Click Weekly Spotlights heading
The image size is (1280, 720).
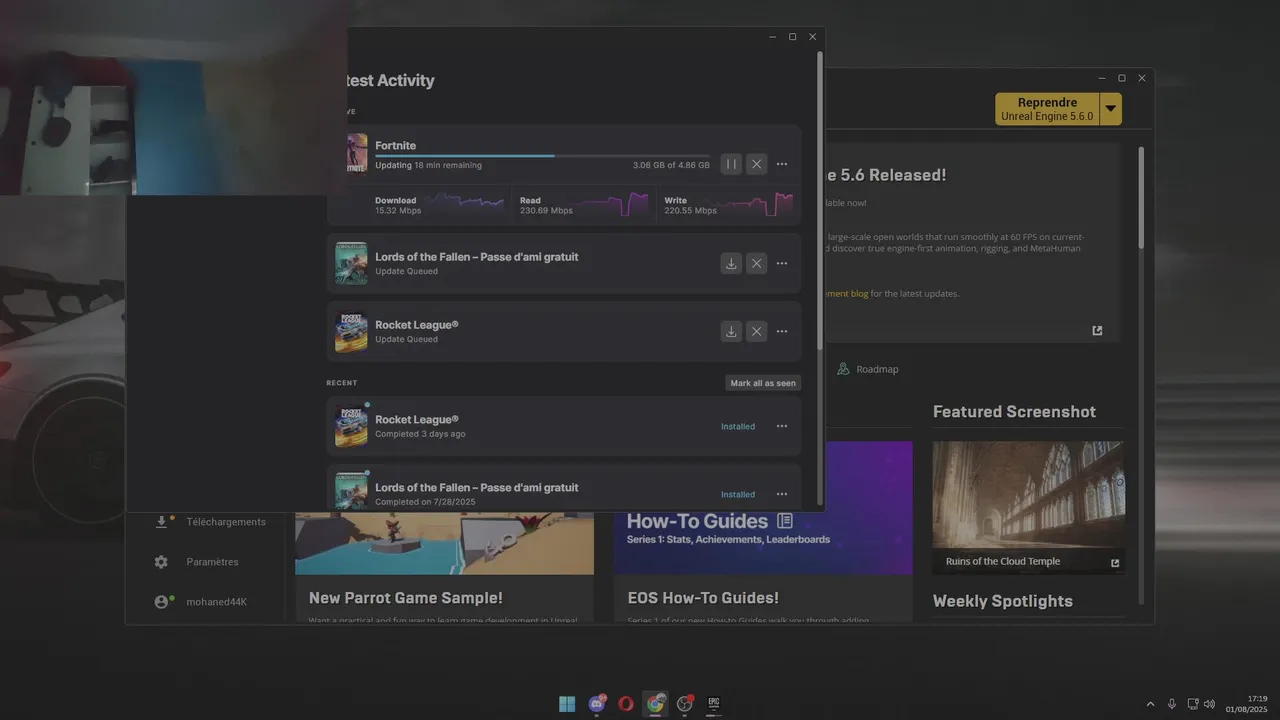coord(1003,601)
